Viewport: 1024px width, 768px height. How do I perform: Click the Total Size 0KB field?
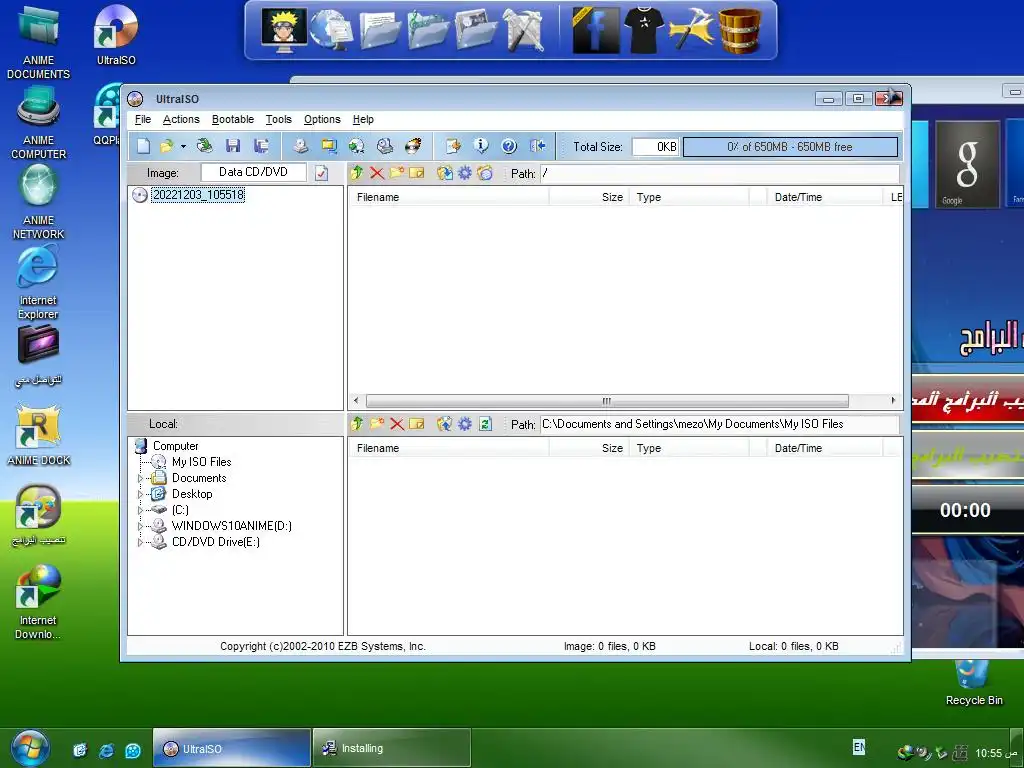(655, 147)
